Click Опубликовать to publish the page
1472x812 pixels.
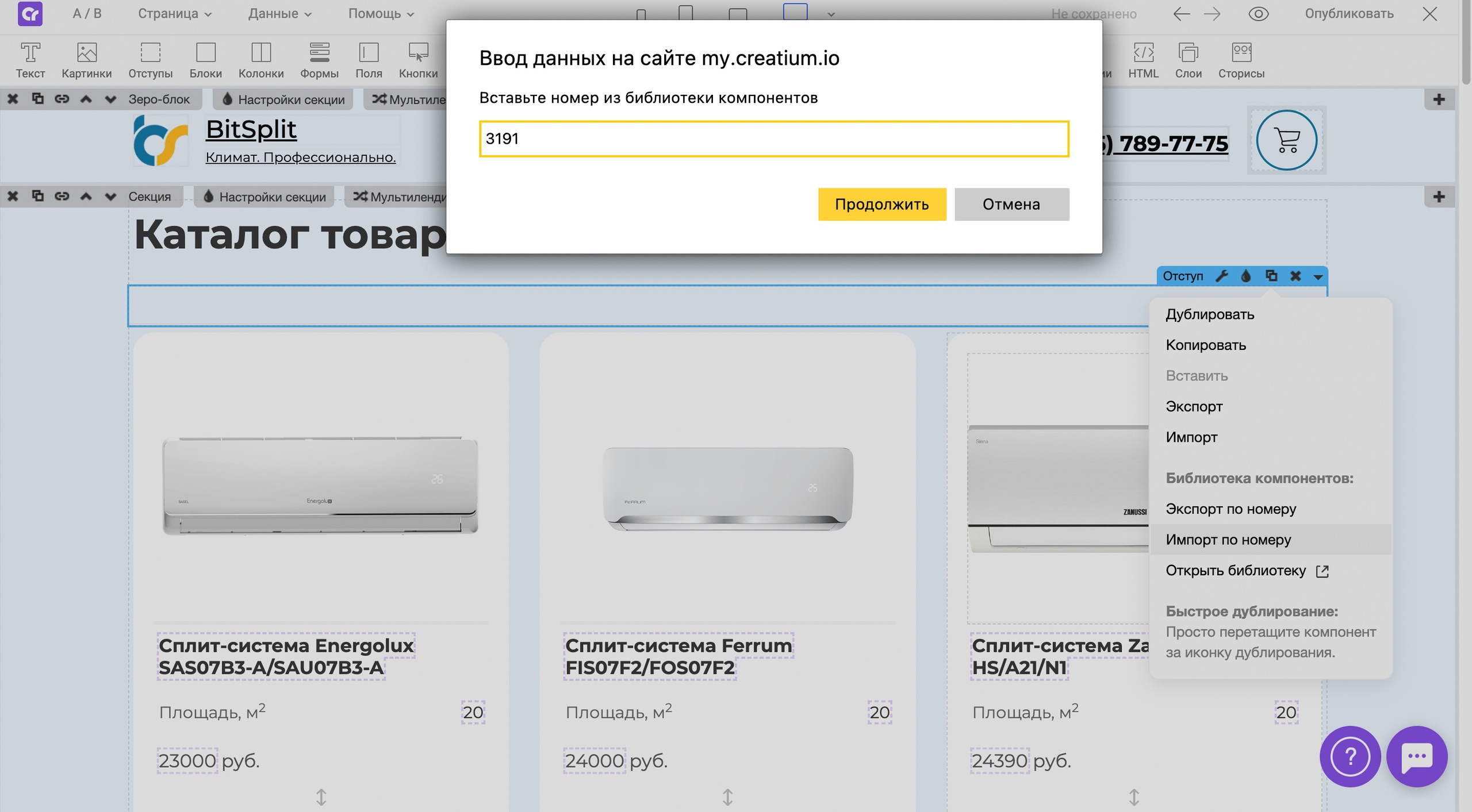[x=1349, y=14]
